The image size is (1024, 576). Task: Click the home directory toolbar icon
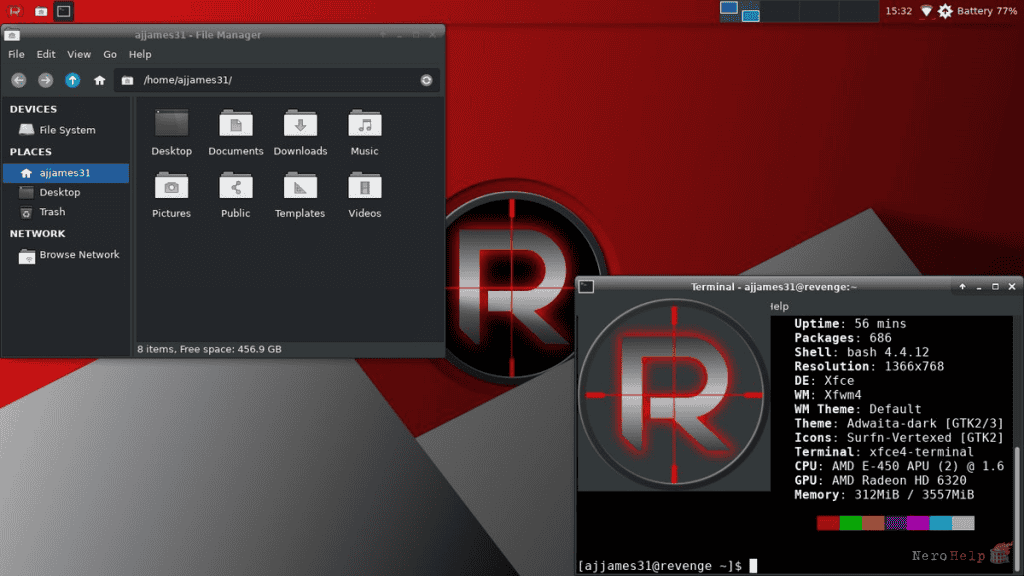point(99,80)
